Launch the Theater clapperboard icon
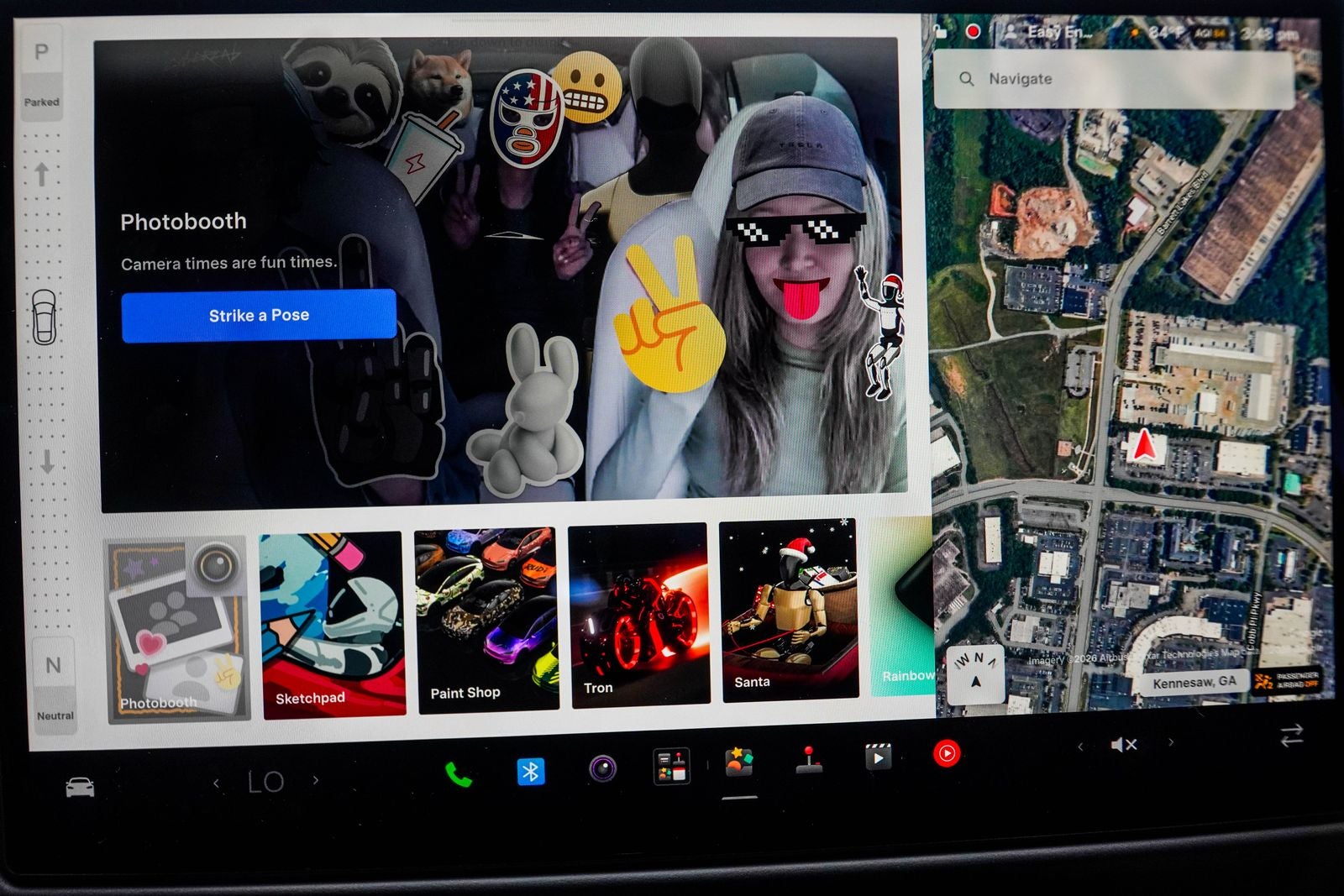Image resolution: width=1344 pixels, height=896 pixels. pos(878,757)
